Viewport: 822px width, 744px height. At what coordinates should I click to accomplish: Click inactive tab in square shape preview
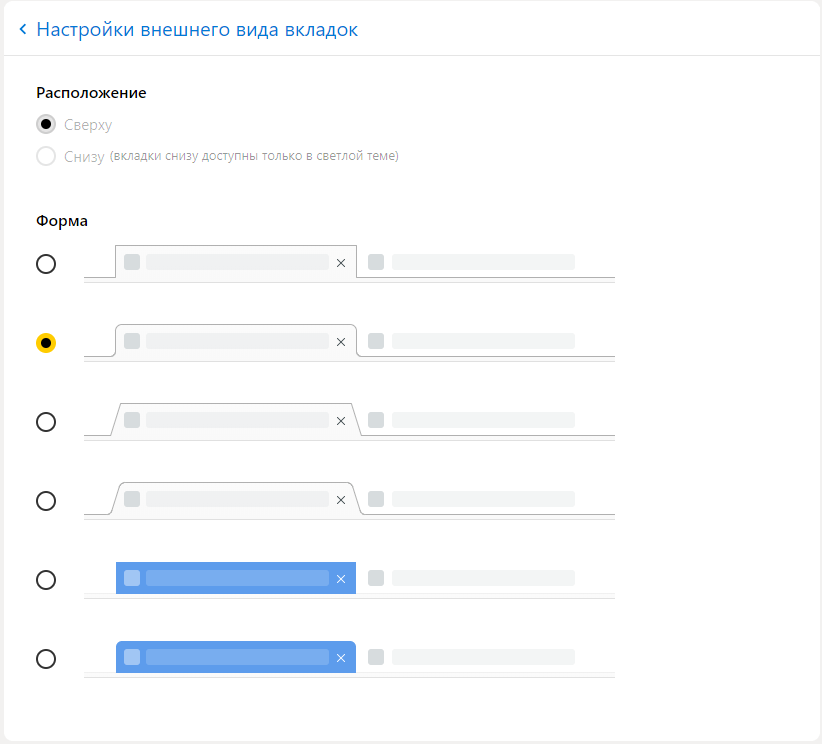click(471, 262)
